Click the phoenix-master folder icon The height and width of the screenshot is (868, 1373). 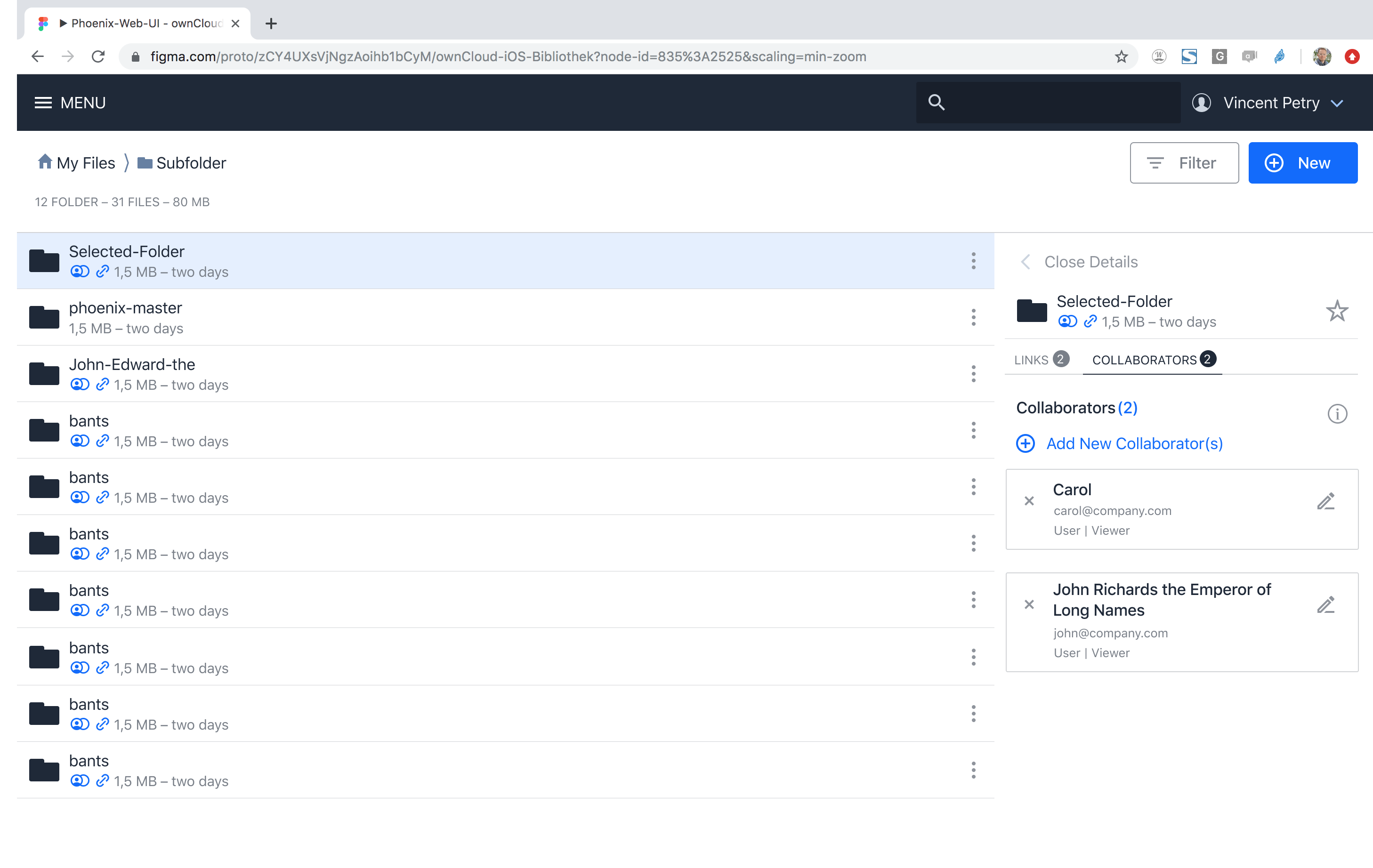[x=44, y=317]
